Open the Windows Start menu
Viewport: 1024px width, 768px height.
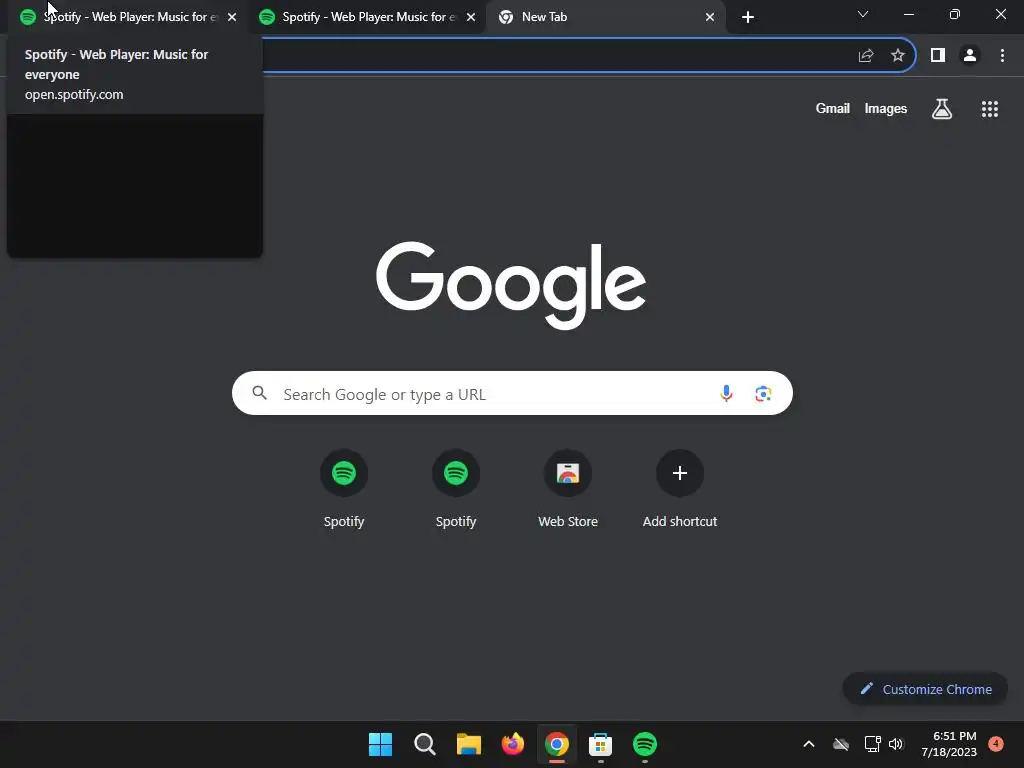[x=381, y=744]
